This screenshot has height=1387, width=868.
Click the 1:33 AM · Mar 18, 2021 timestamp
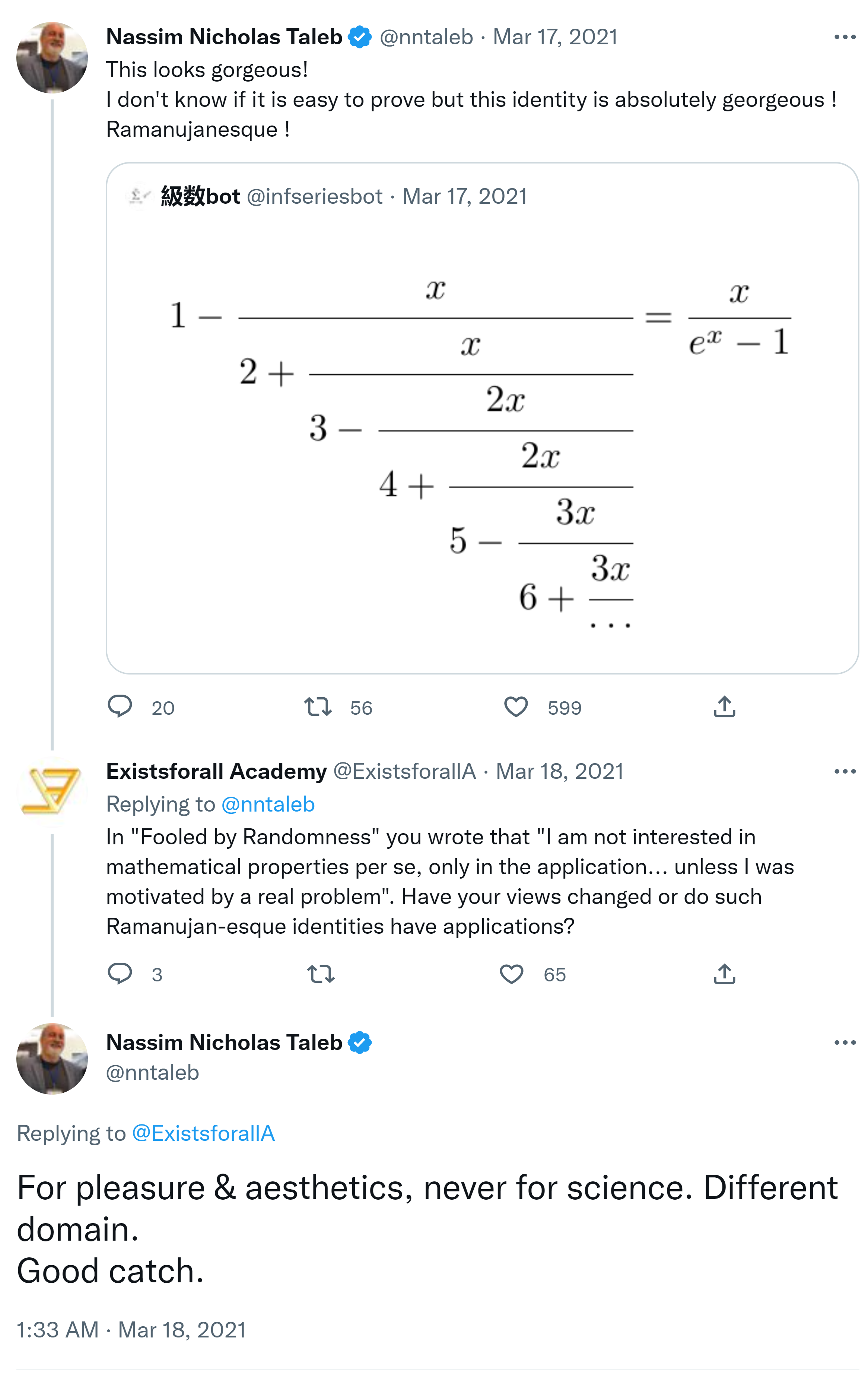[x=131, y=1329]
